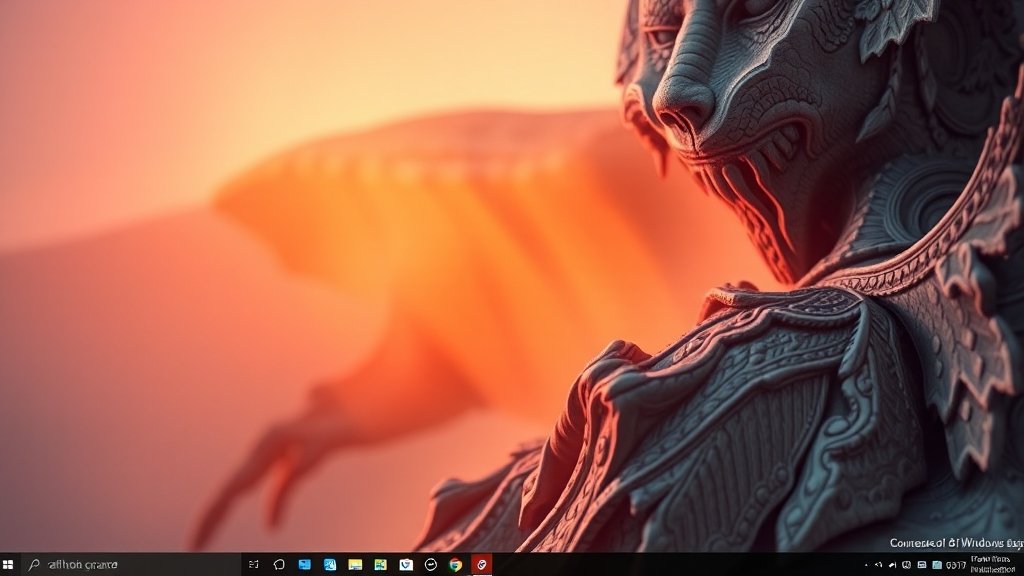Launch Google Chrome from the taskbar
This screenshot has width=1024, height=576.
456,565
